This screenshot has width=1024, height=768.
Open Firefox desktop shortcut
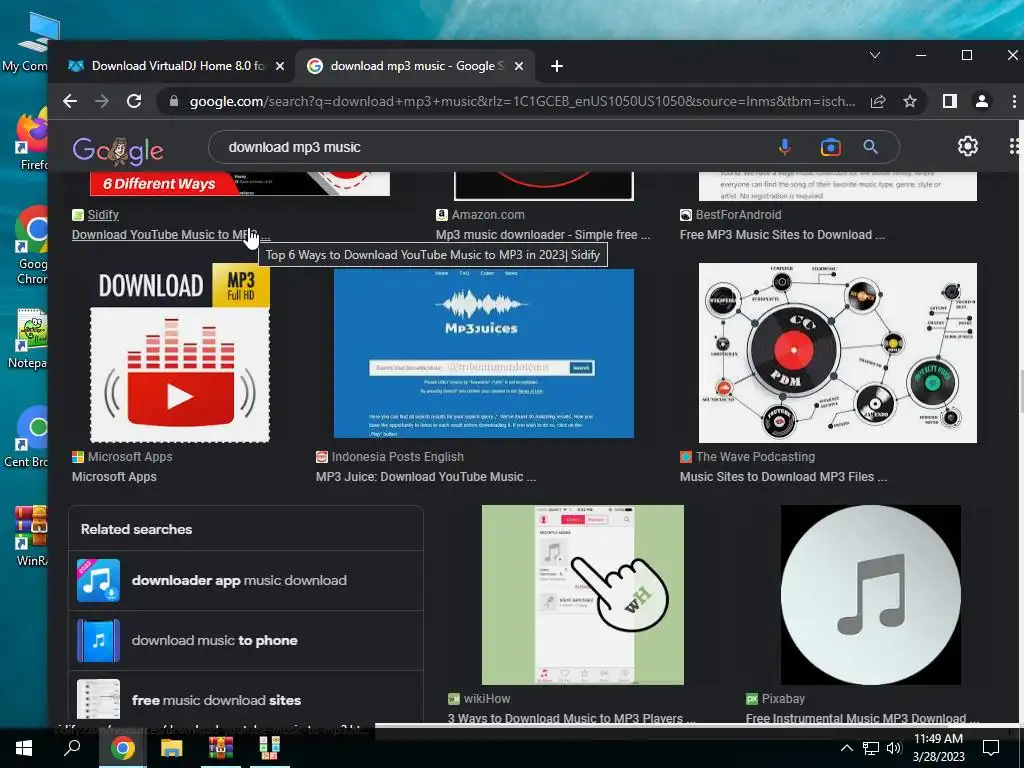pyautogui.click(x=33, y=140)
